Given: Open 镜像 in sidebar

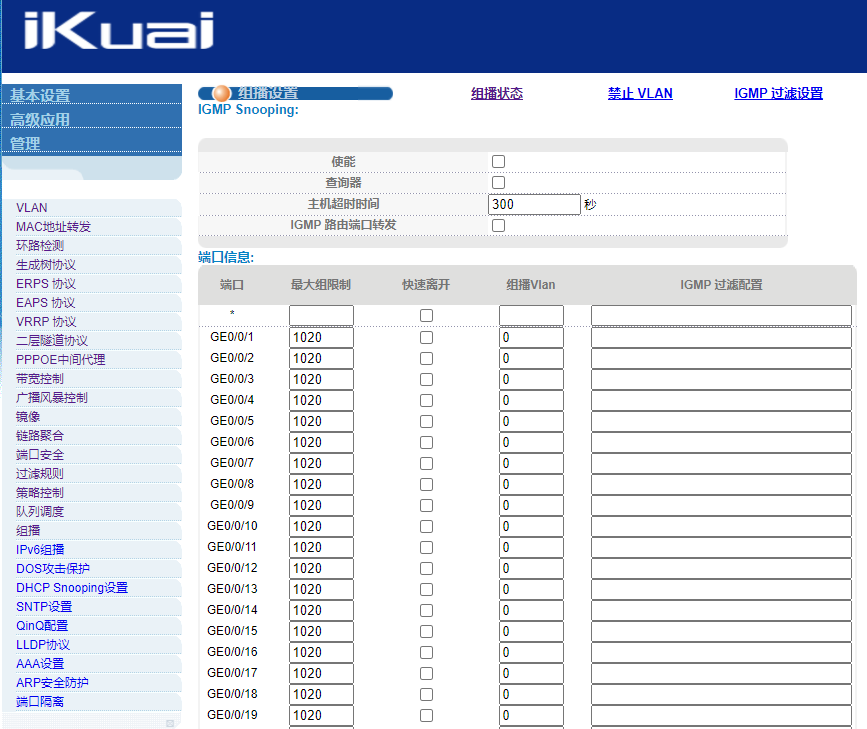Looking at the screenshot, I should click(28, 416).
